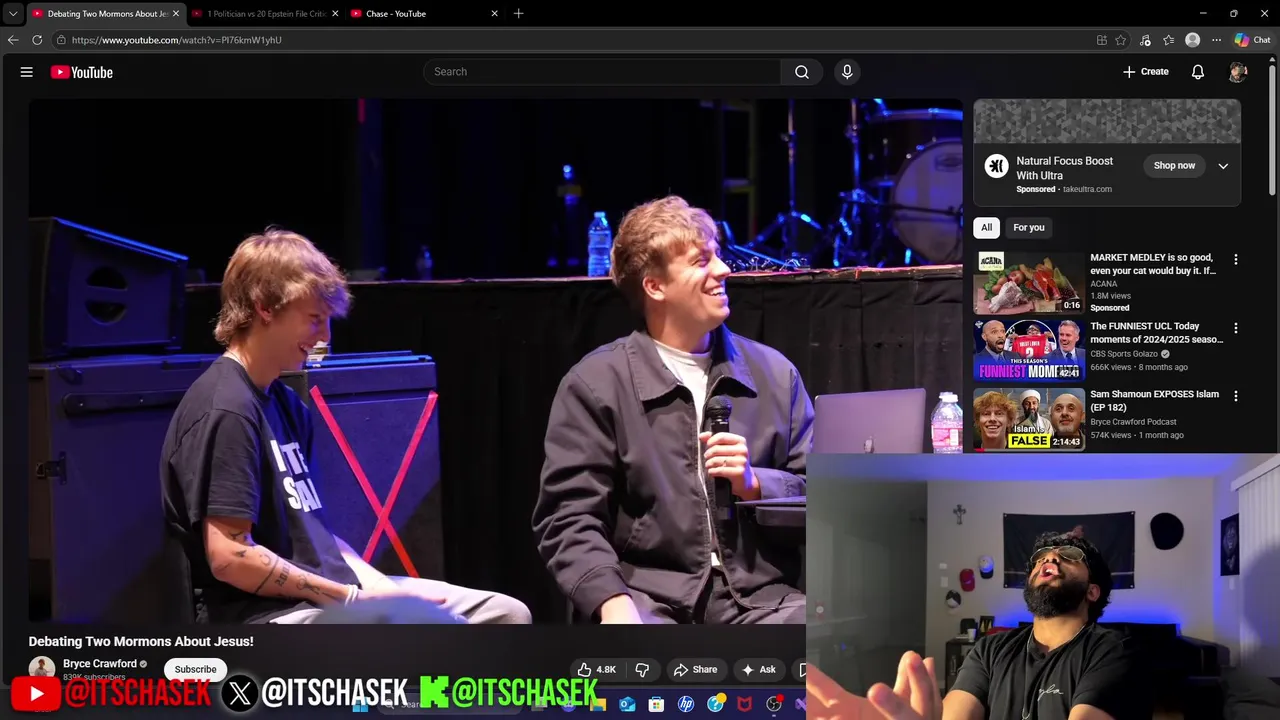
Task: Open the FUNNIEST UCL moments thumbnail
Action: point(1029,350)
